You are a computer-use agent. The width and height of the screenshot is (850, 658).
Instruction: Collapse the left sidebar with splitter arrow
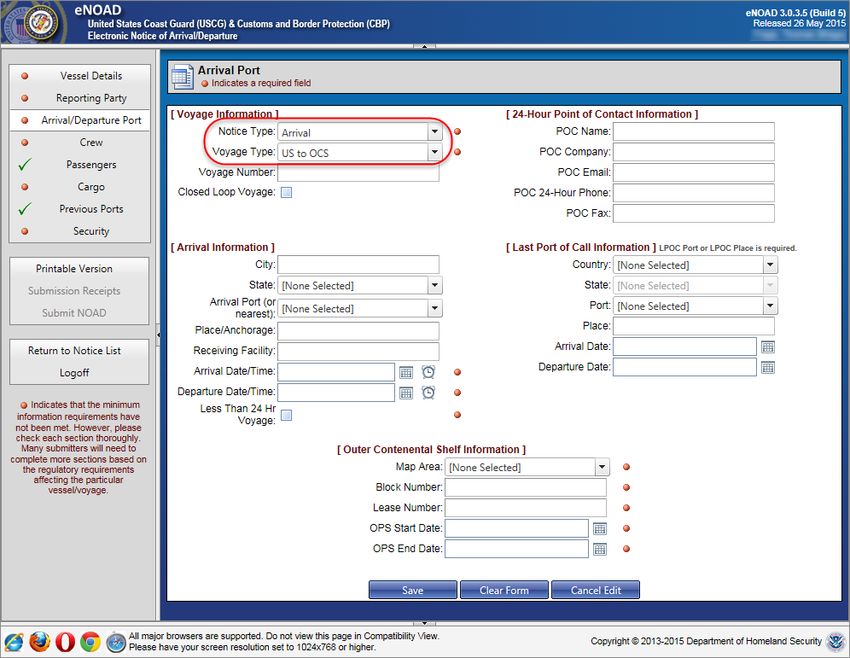(x=158, y=335)
